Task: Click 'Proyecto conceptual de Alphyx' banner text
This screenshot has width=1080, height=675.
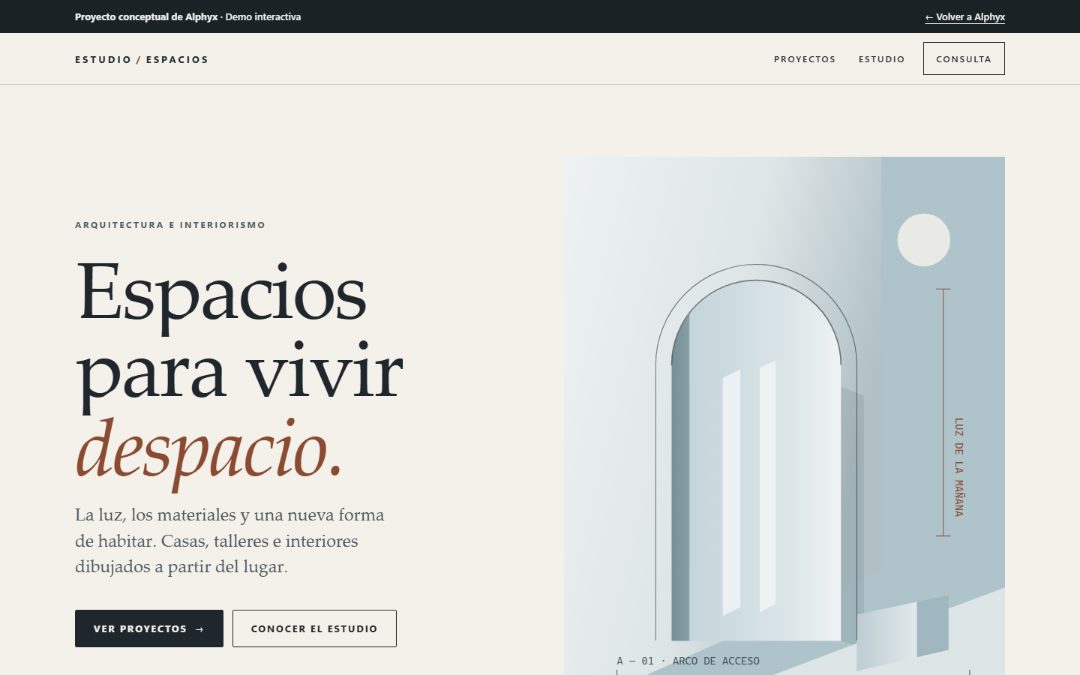Action: (x=146, y=17)
